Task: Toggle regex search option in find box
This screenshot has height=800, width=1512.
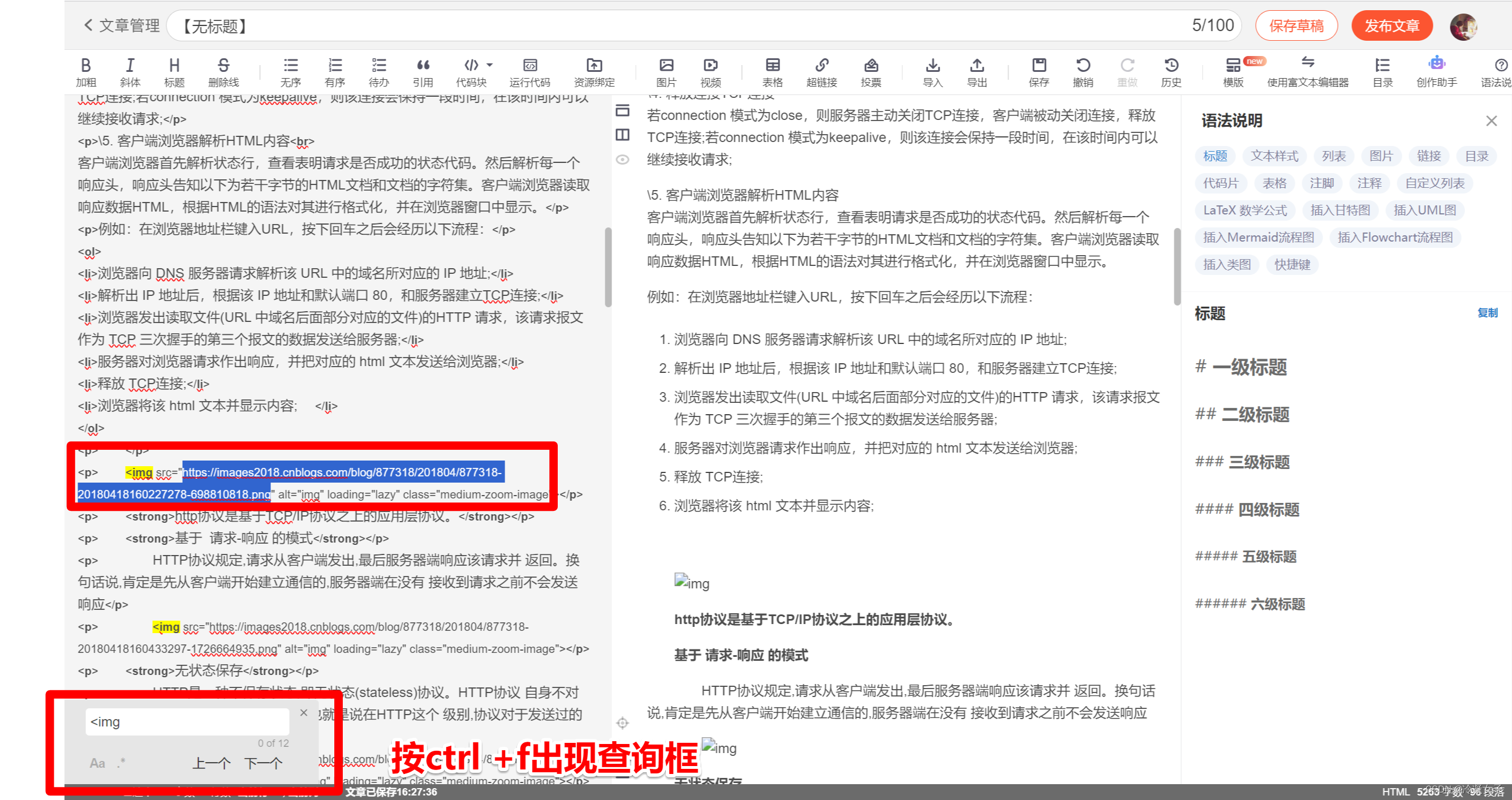Action: click(122, 763)
